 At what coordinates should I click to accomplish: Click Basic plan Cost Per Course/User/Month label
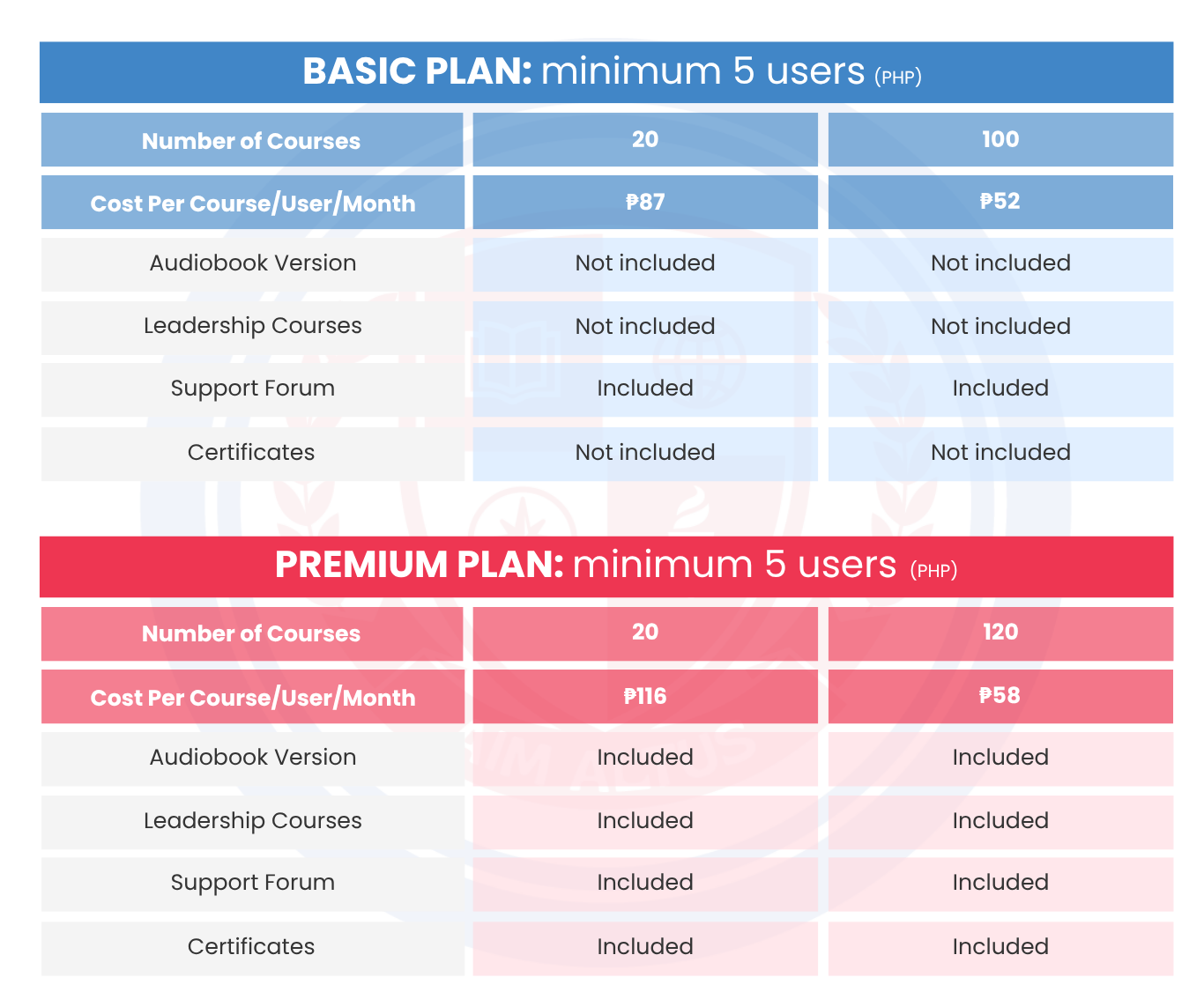[x=252, y=203]
